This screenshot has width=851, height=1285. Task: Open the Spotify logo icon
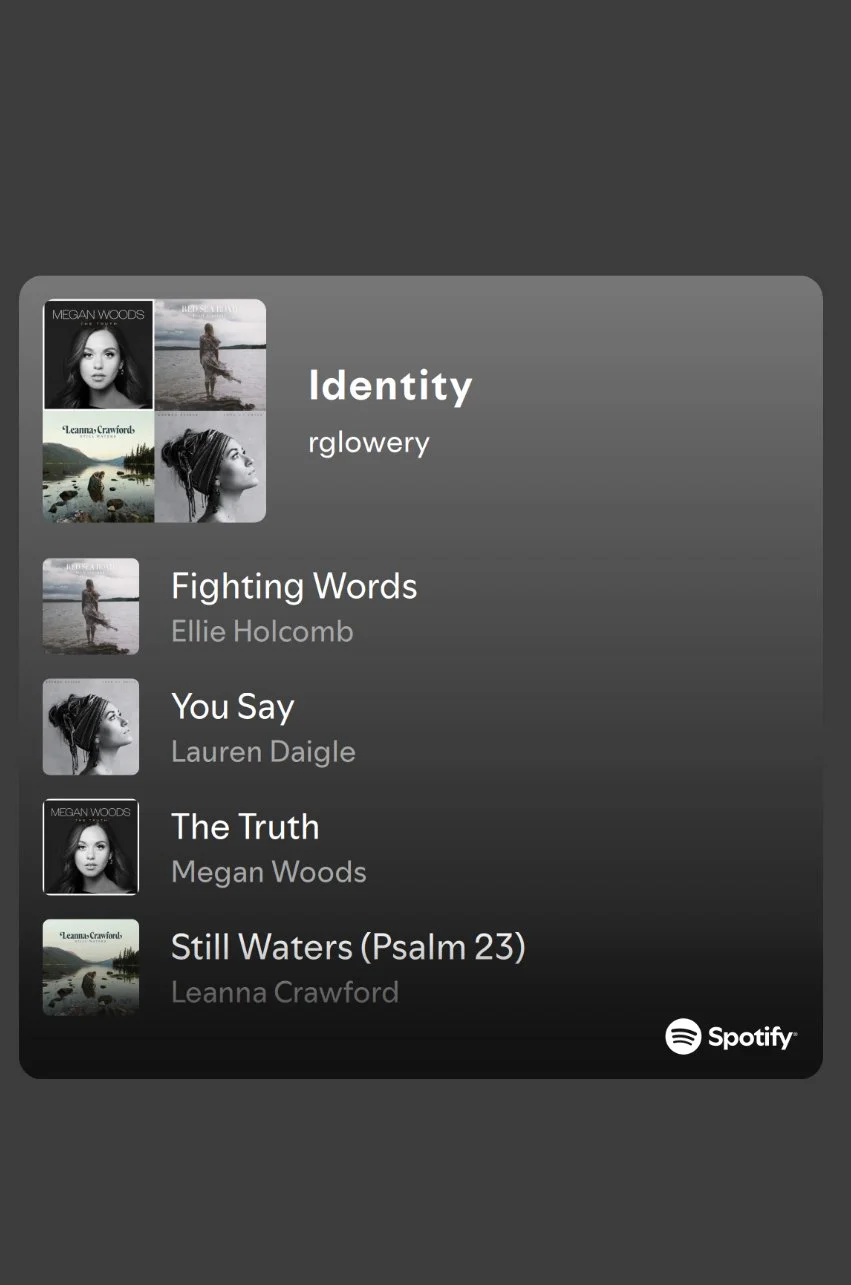coord(683,1036)
